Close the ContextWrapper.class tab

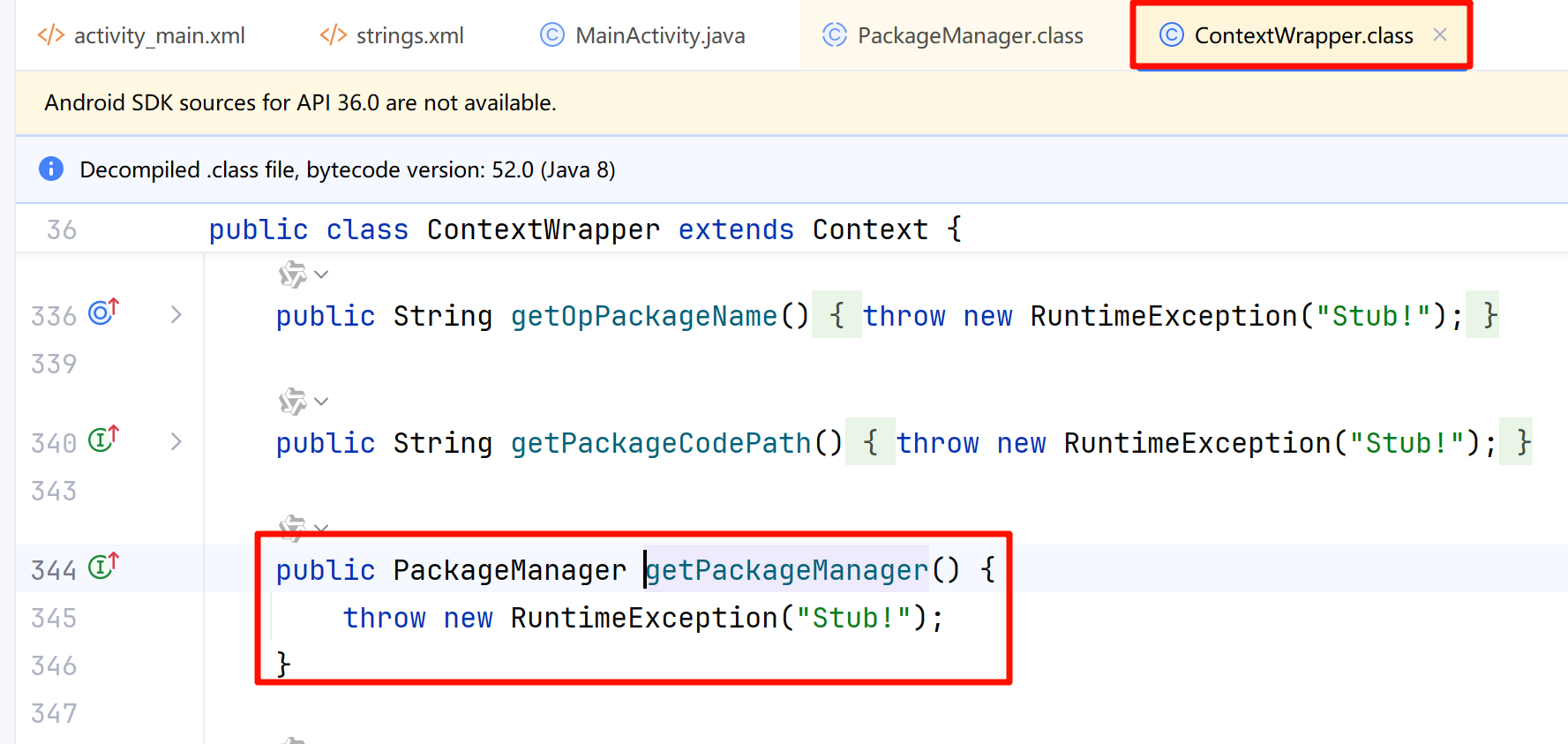(x=1440, y=34)
